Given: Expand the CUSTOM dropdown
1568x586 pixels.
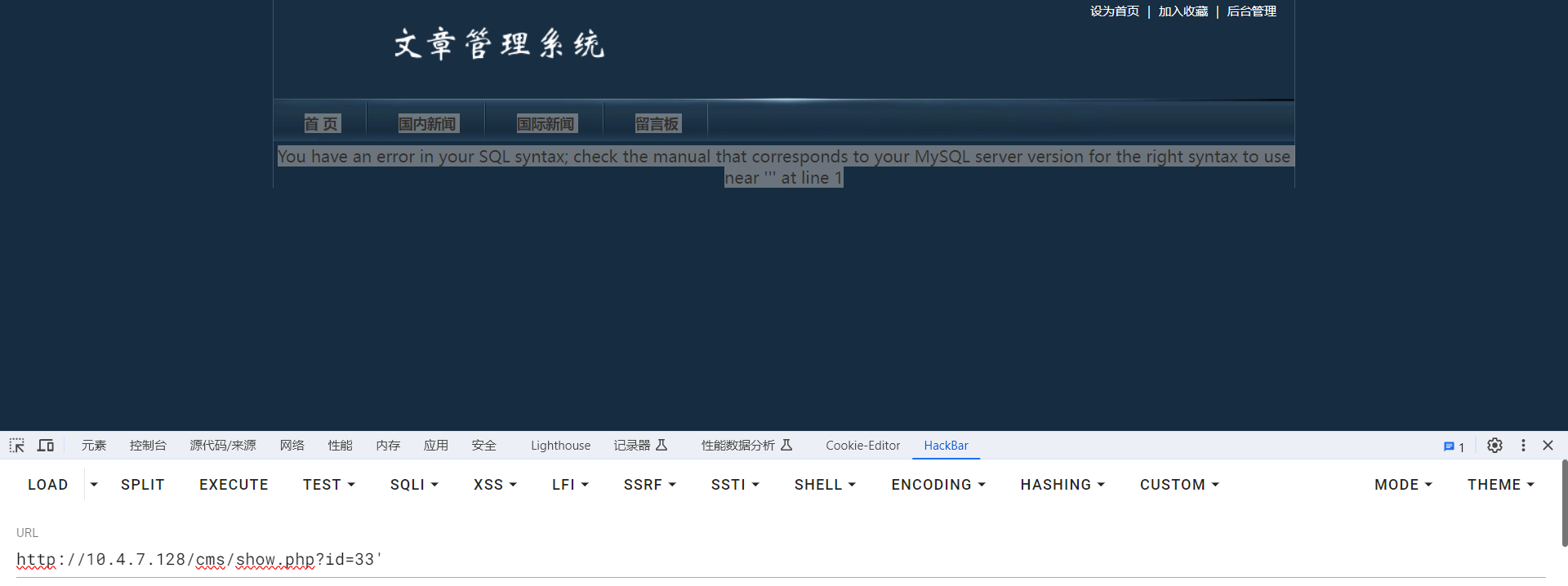Looking at the screenshot, I should point(1180,485).
